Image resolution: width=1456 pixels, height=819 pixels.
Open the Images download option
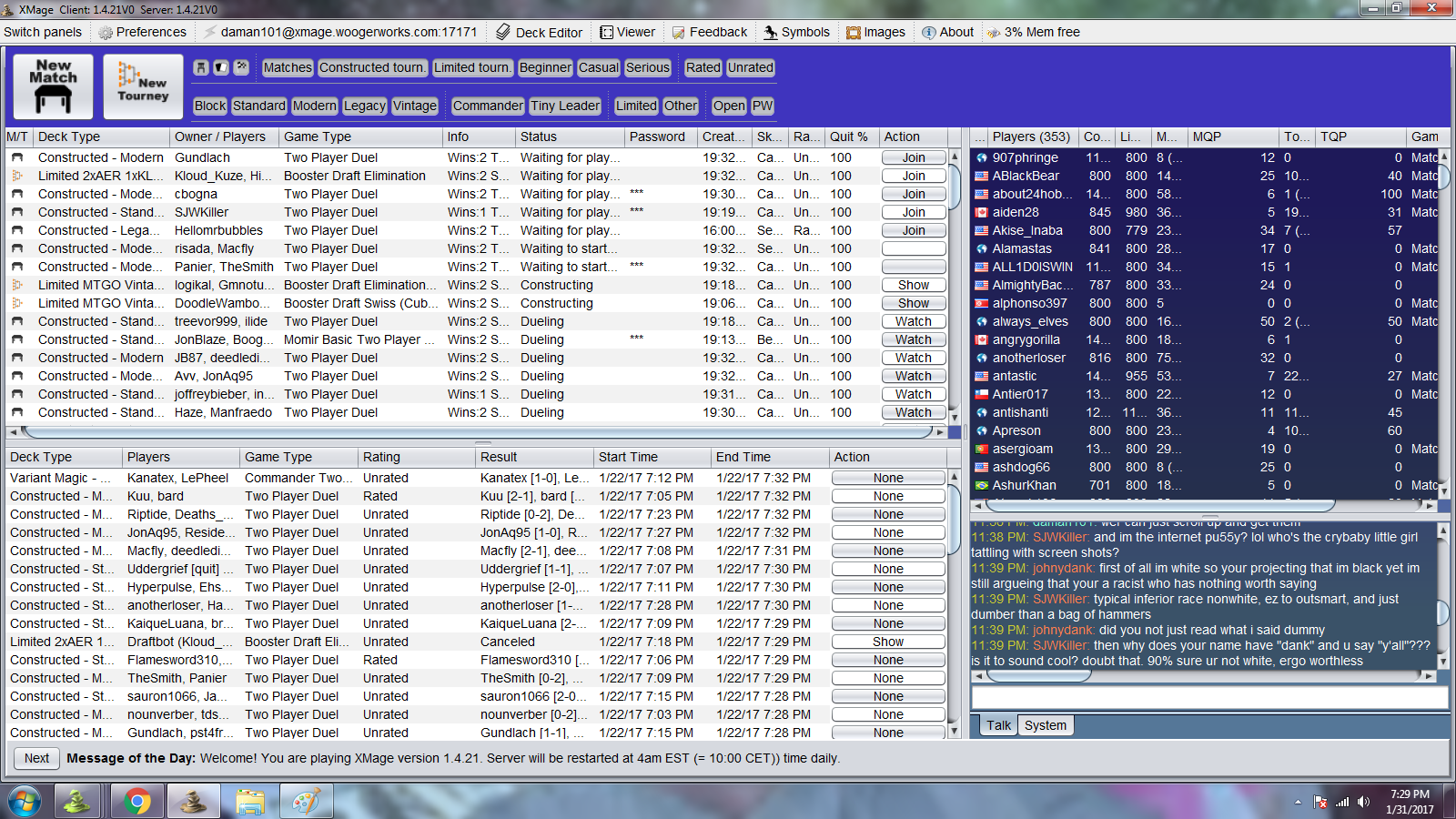pos(875,32)
